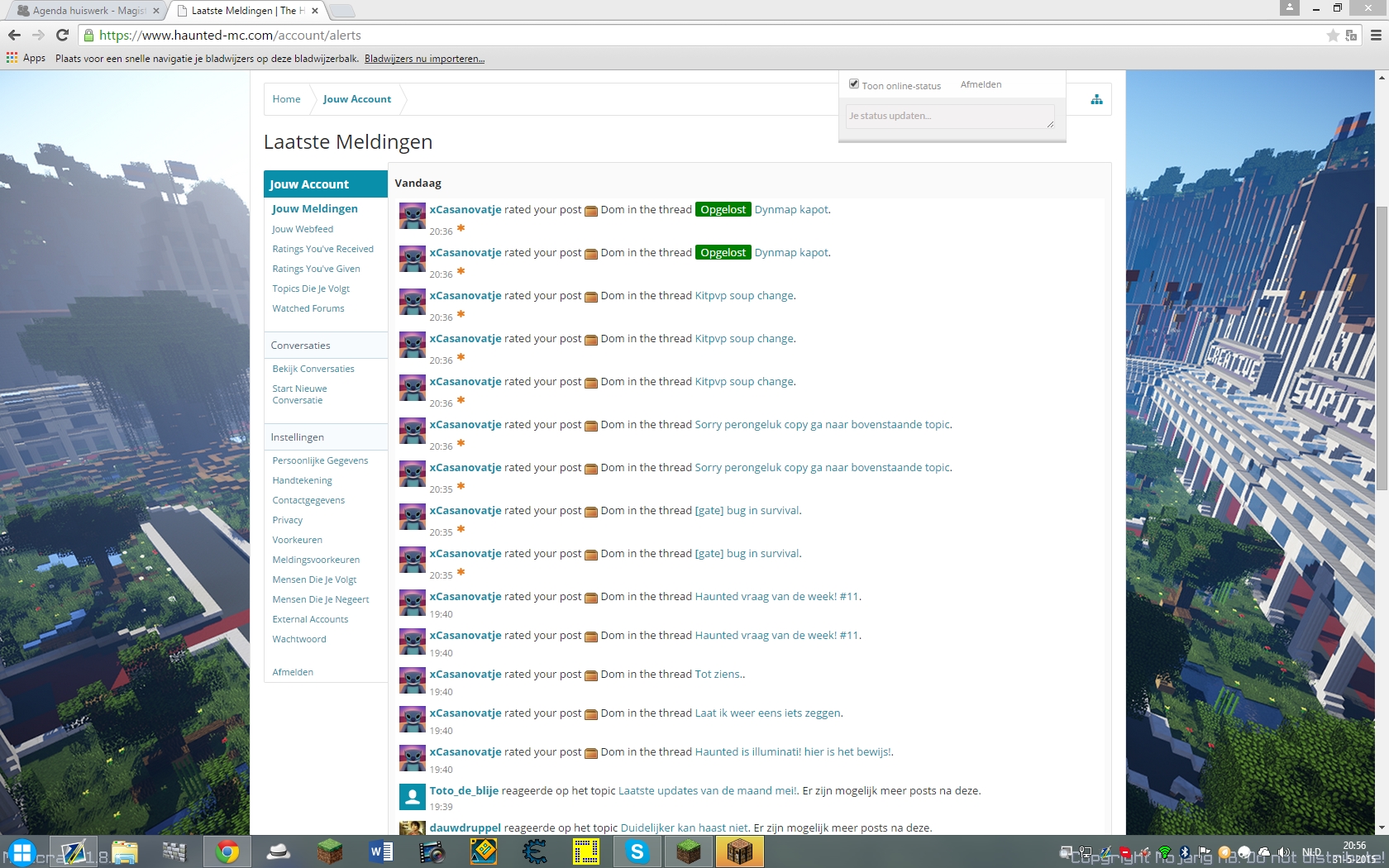Click Afmelden in the top status panel
This screenshot has height=868, width=1389.
click(981, 84)
